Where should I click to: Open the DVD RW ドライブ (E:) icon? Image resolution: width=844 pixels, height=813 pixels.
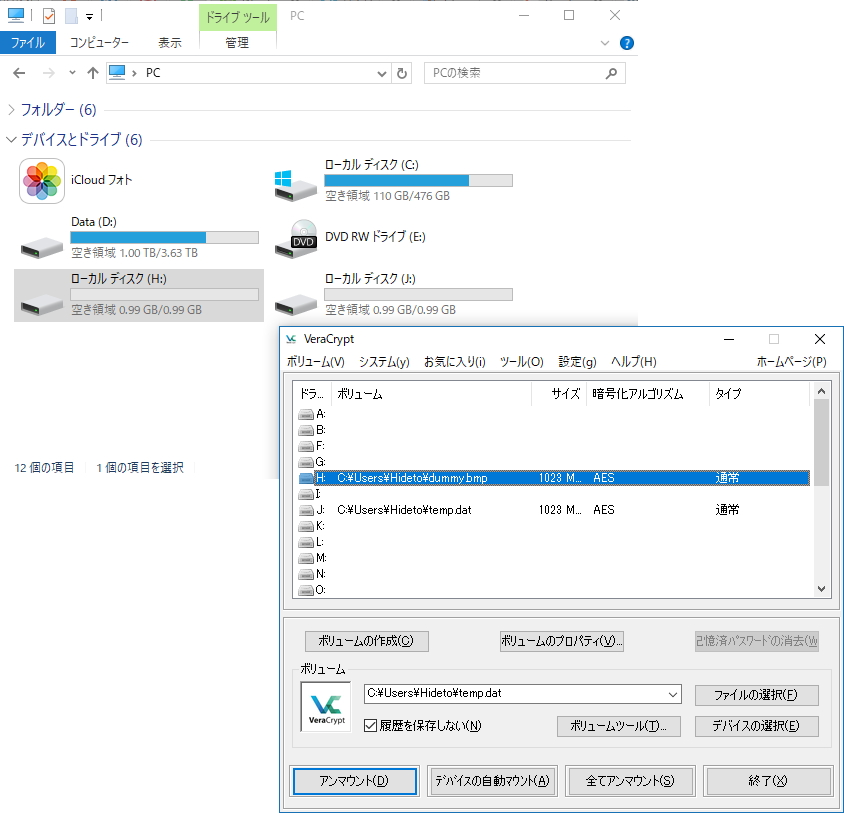point(294,238)
